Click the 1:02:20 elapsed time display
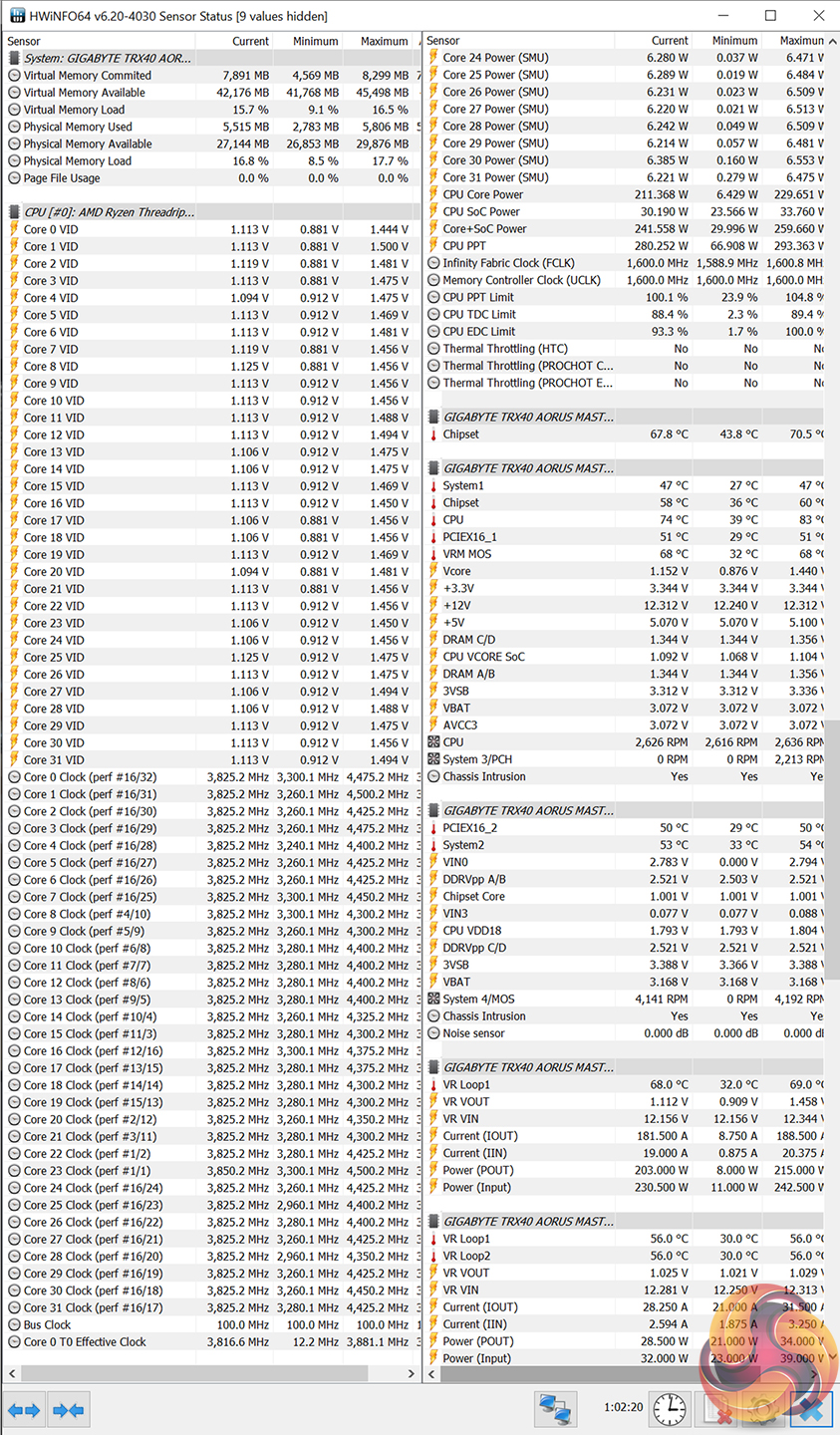This screenshot has height=1435, width=840. pos(623,1408)
